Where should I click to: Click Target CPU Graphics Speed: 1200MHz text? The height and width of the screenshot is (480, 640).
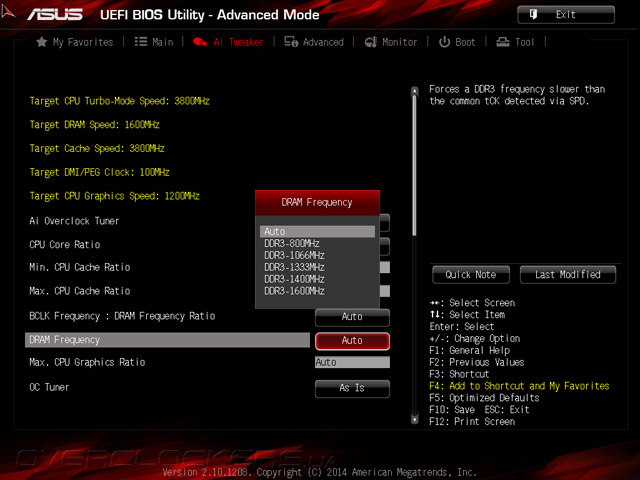click(x=114, y=196)
